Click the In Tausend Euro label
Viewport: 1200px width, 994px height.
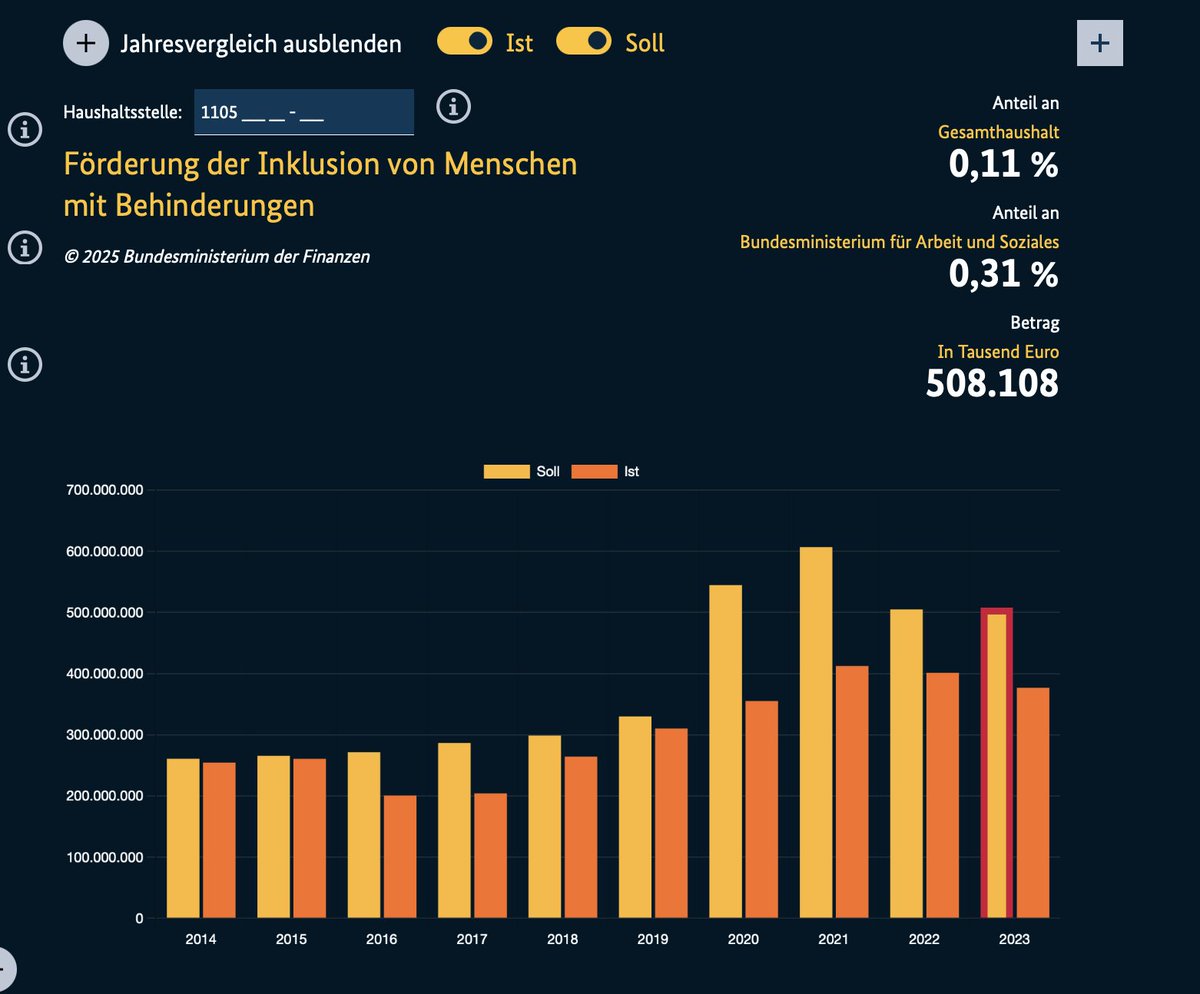[998, 352]
